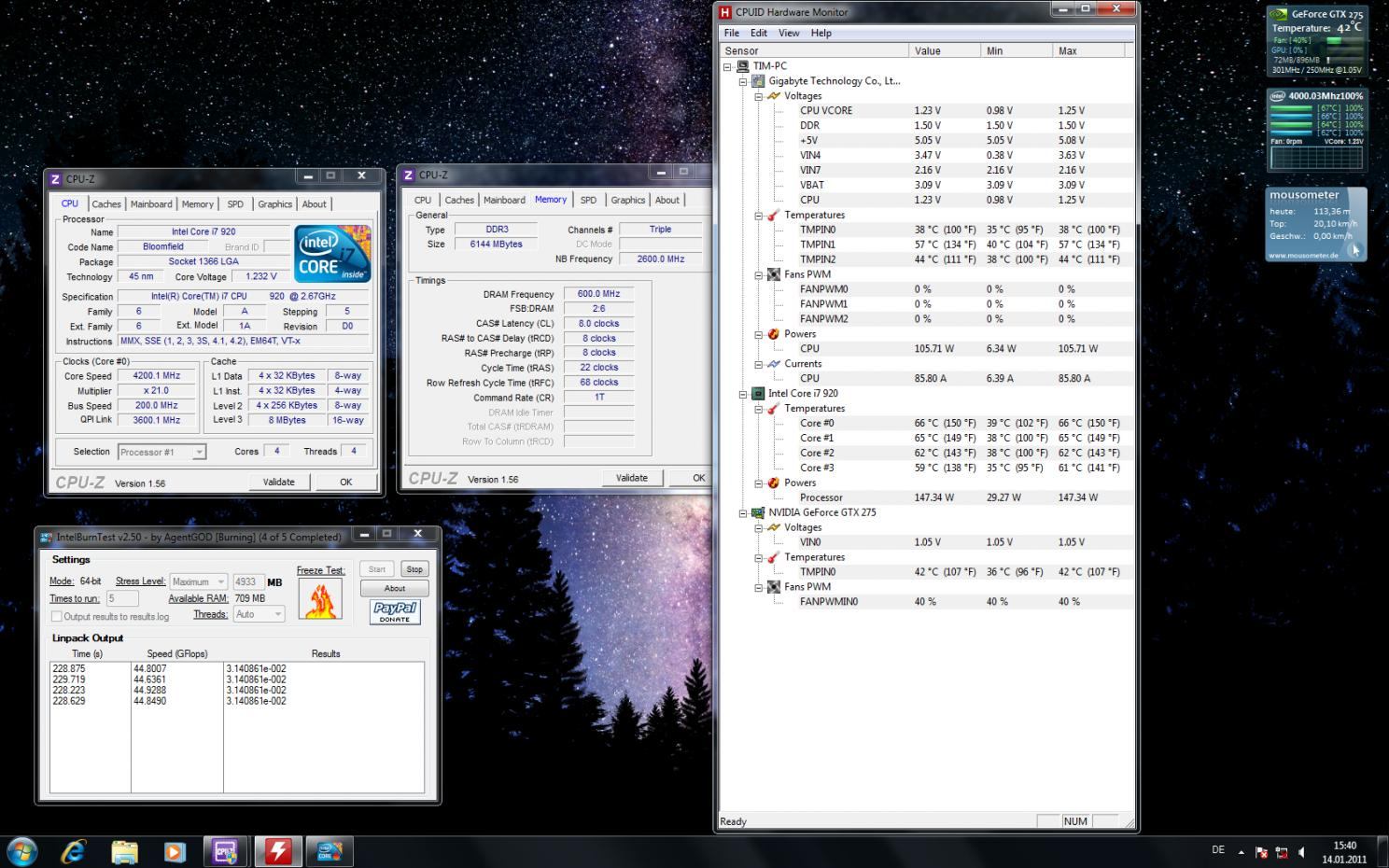Click the PayPal Donate button

point(395,612)
